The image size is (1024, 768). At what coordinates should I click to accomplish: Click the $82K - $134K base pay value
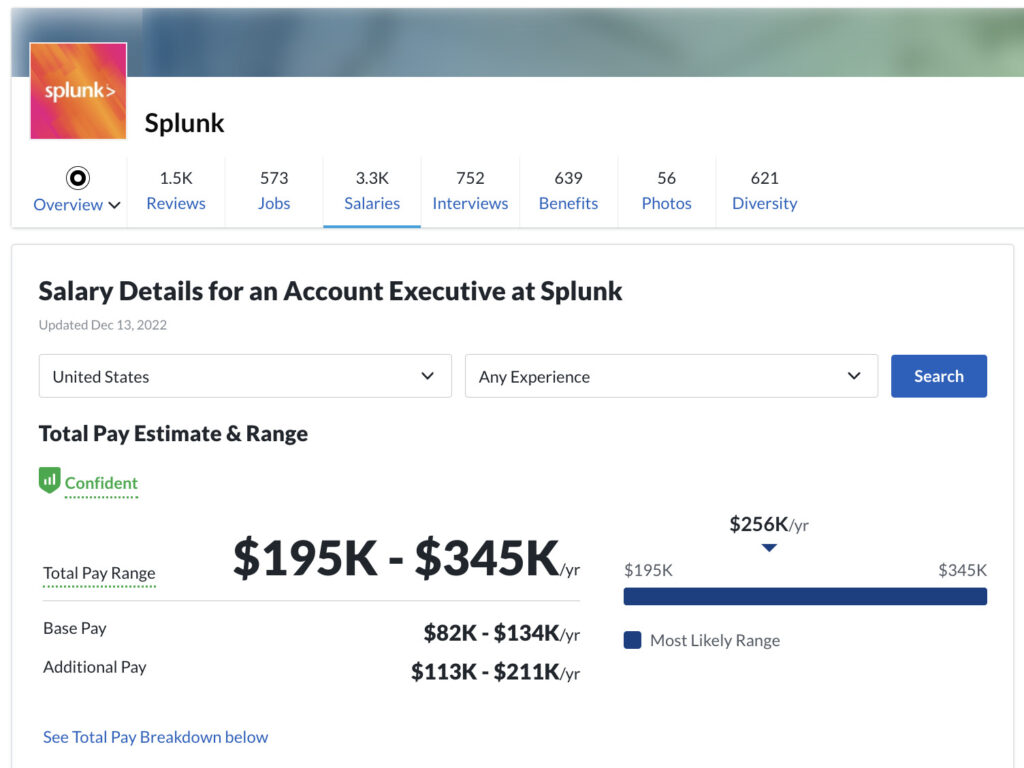(x=502, y=633)
